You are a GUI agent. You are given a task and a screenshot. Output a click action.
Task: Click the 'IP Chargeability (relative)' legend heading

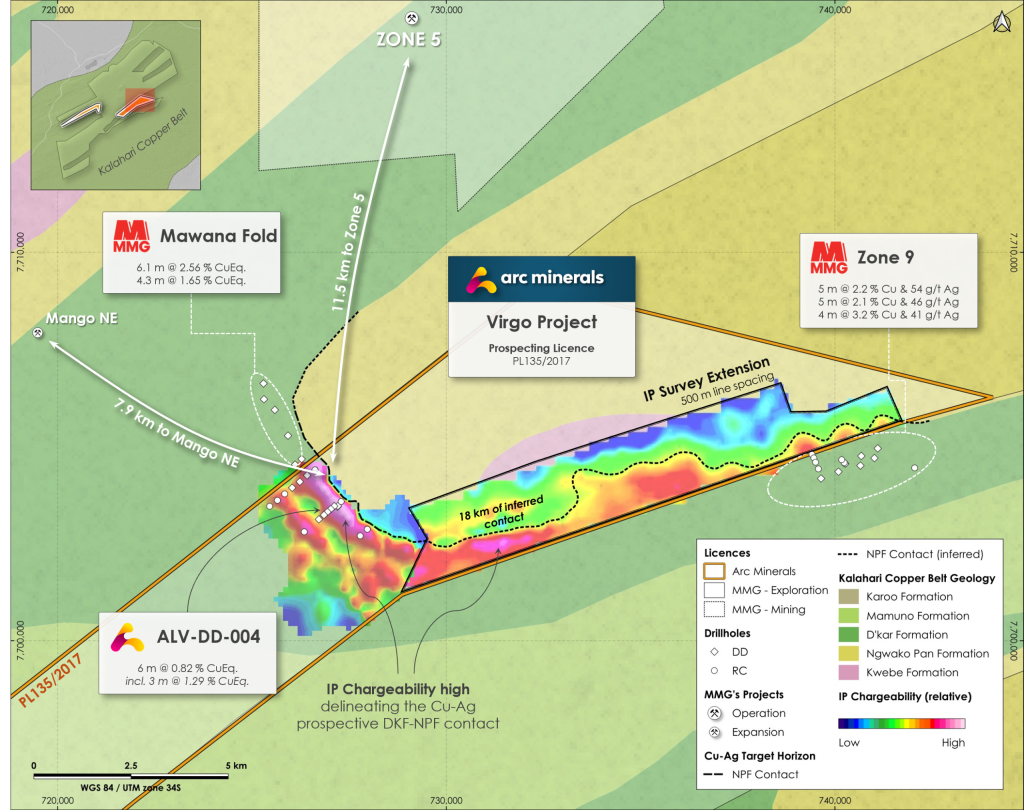[x=905, y=696]
